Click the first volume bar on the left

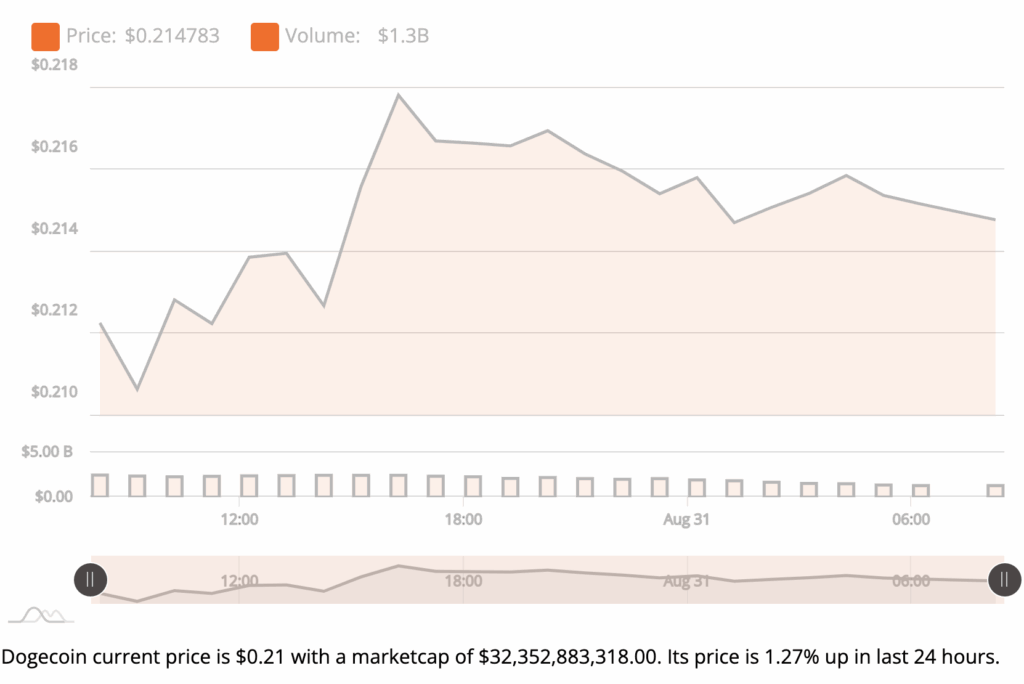click(x=100, y=485)
